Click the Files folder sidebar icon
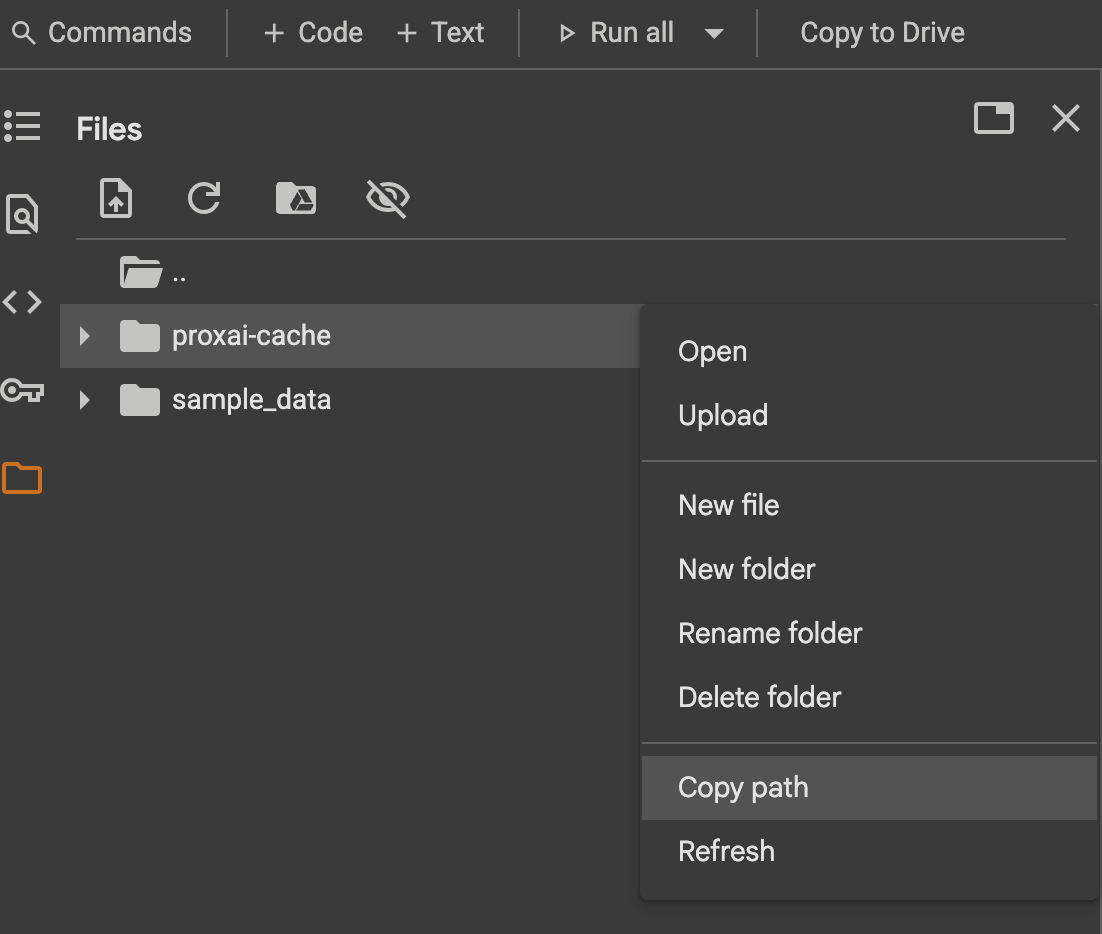The height and width of the screenshot is (934, 1102). 22,479
